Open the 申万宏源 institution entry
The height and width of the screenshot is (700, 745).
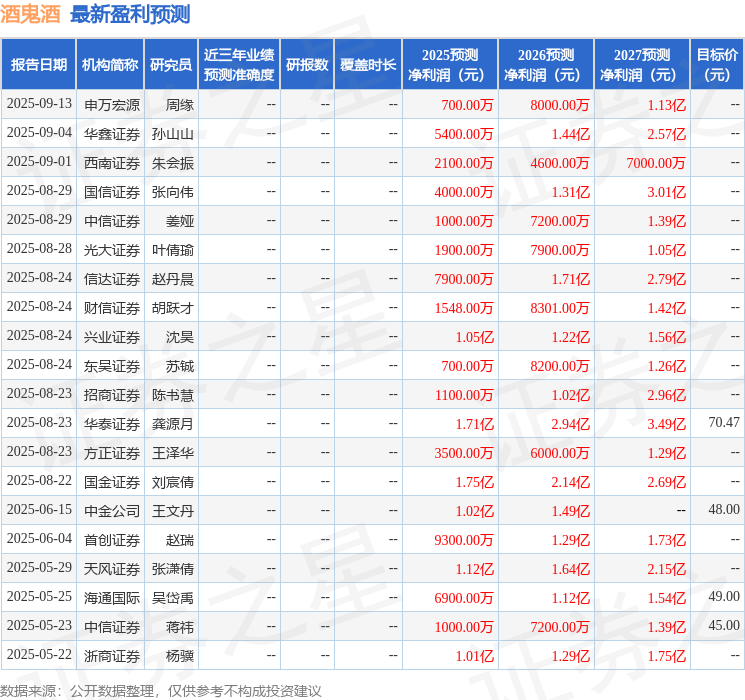tap(112, 104)
